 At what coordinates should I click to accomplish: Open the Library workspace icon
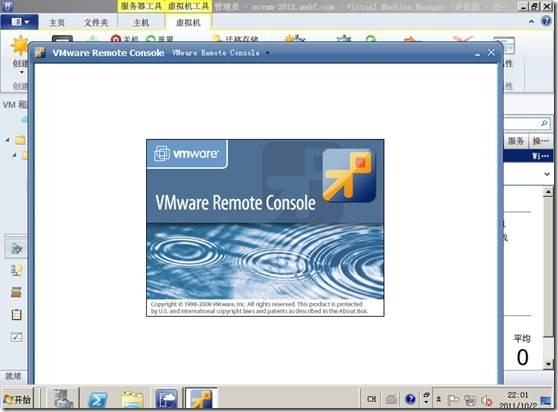pyautogui.click(x=16, y=292)
